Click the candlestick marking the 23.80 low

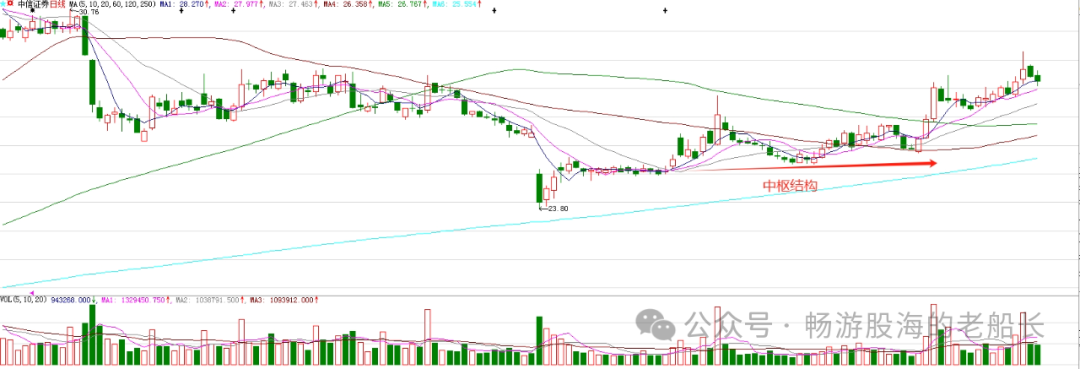[x=539, y=188]
